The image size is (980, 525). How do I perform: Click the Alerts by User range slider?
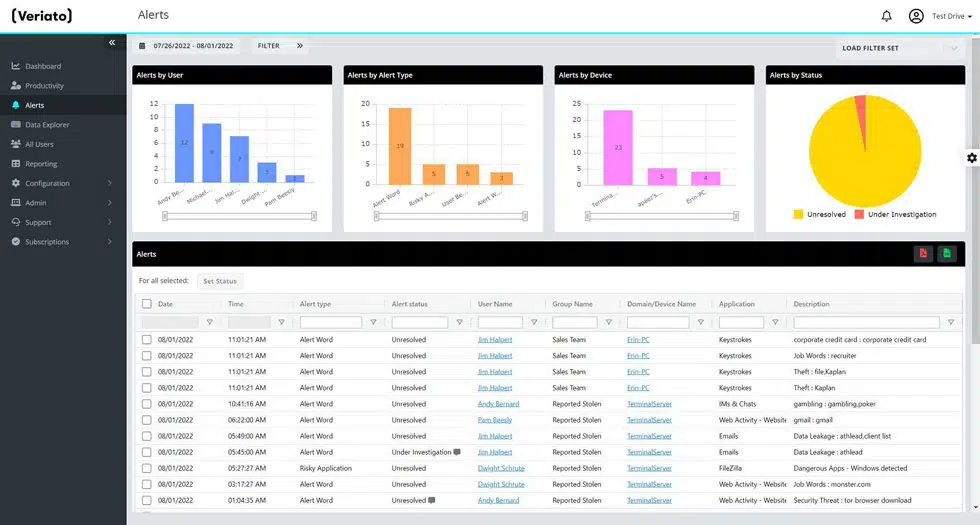pyautogui.click(x=240, y=216)
